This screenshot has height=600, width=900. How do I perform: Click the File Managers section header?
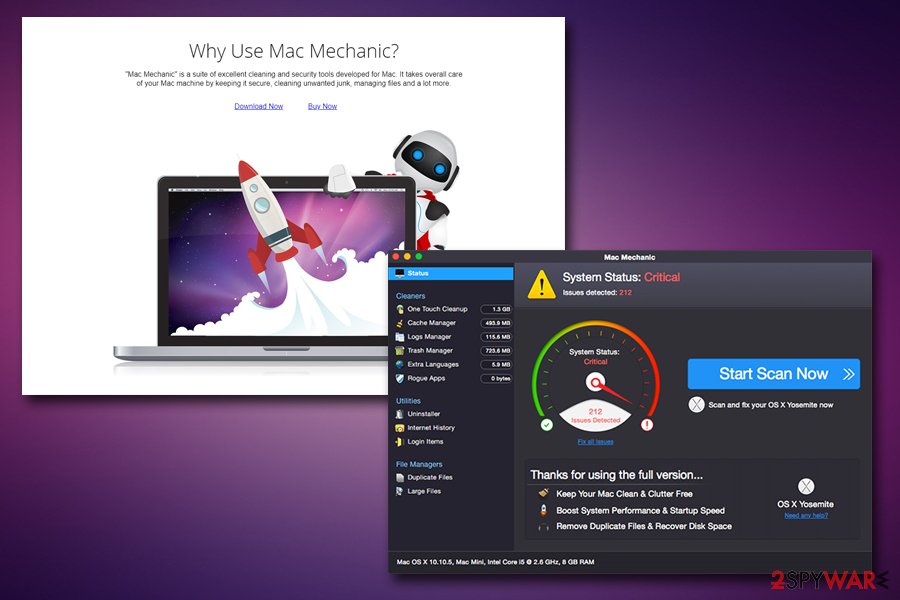coord(419,464)
